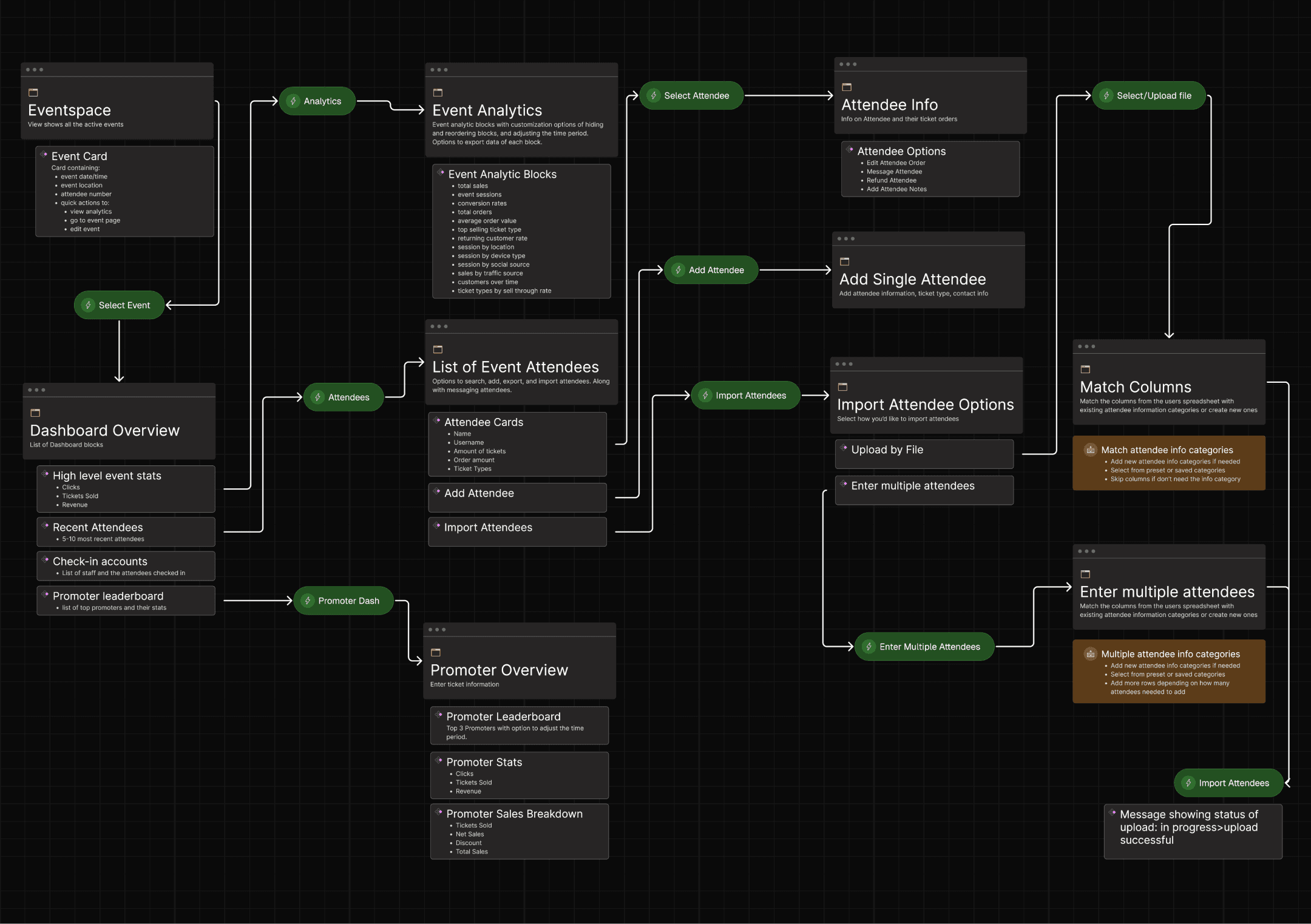The width and height of the screenshot is (1311, 924).
Task: Click the Select/Upload file action pill
Action: pyautogui.click(x=1148, y=95)
